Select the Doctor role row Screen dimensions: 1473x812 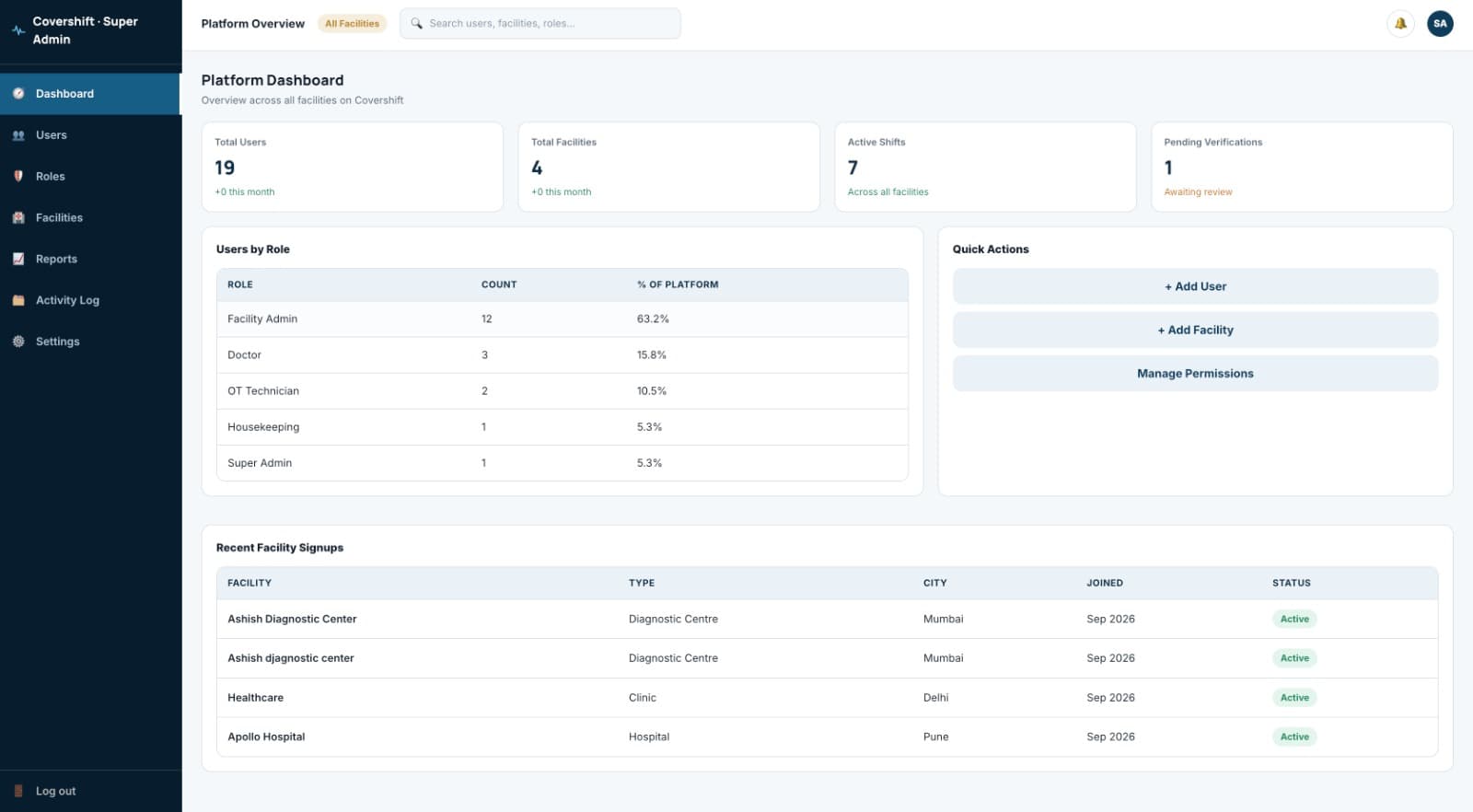[x=563, y=355]
